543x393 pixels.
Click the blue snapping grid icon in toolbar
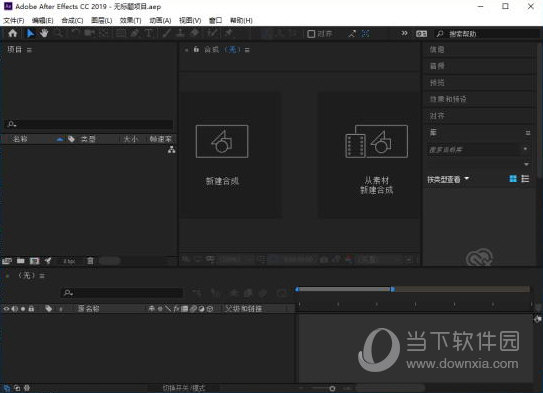pyautogui.click(x=365, y=34)
